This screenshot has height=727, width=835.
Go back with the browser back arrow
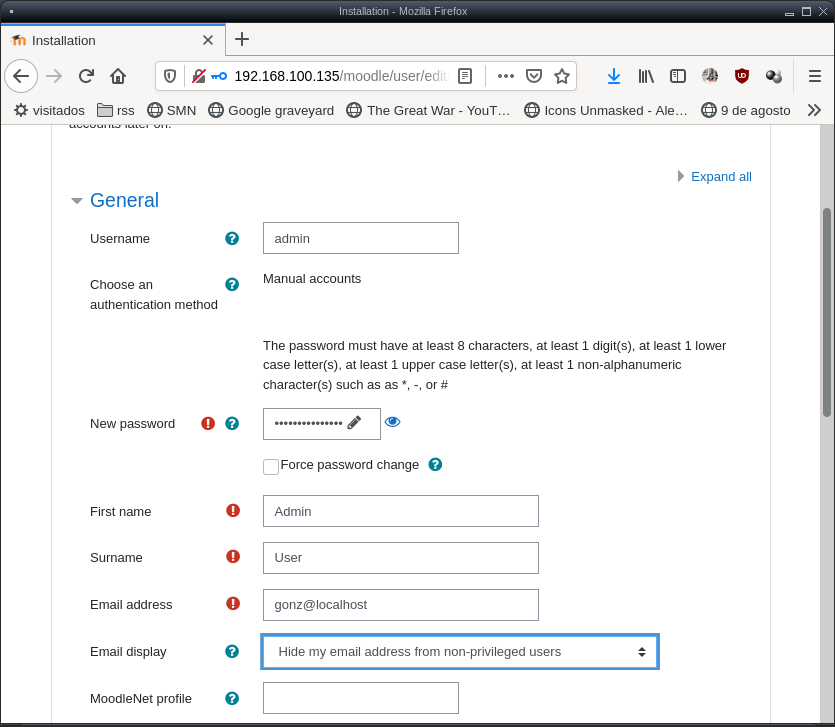click(x=21, y=76)
